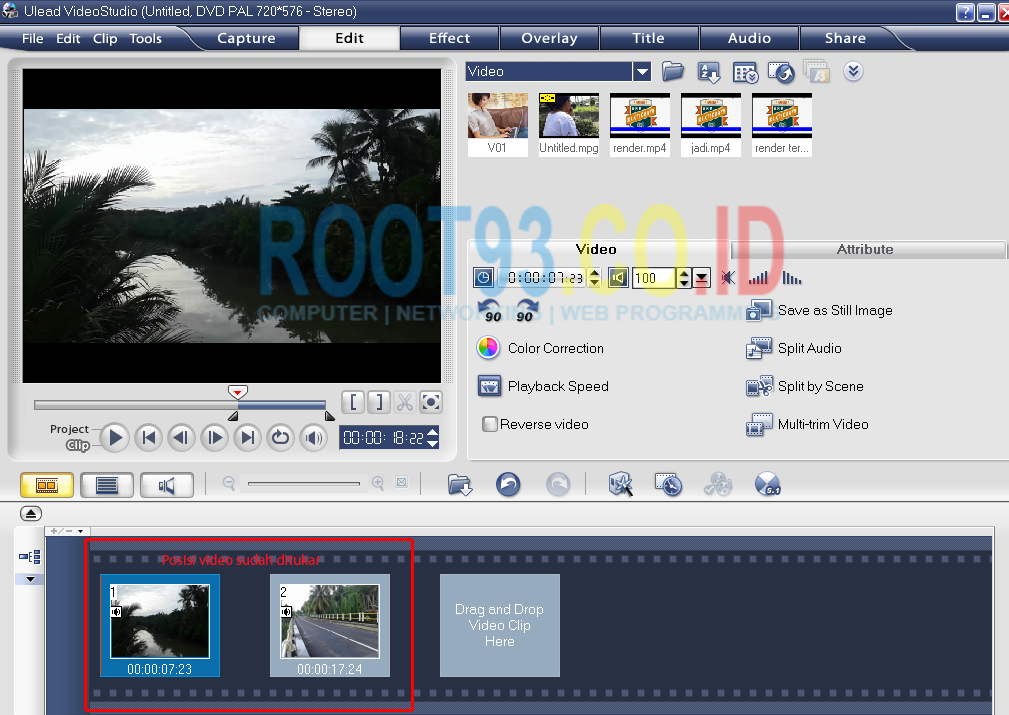Open the Tools menu
The image size is (1009, 715).
coord(145,39)
